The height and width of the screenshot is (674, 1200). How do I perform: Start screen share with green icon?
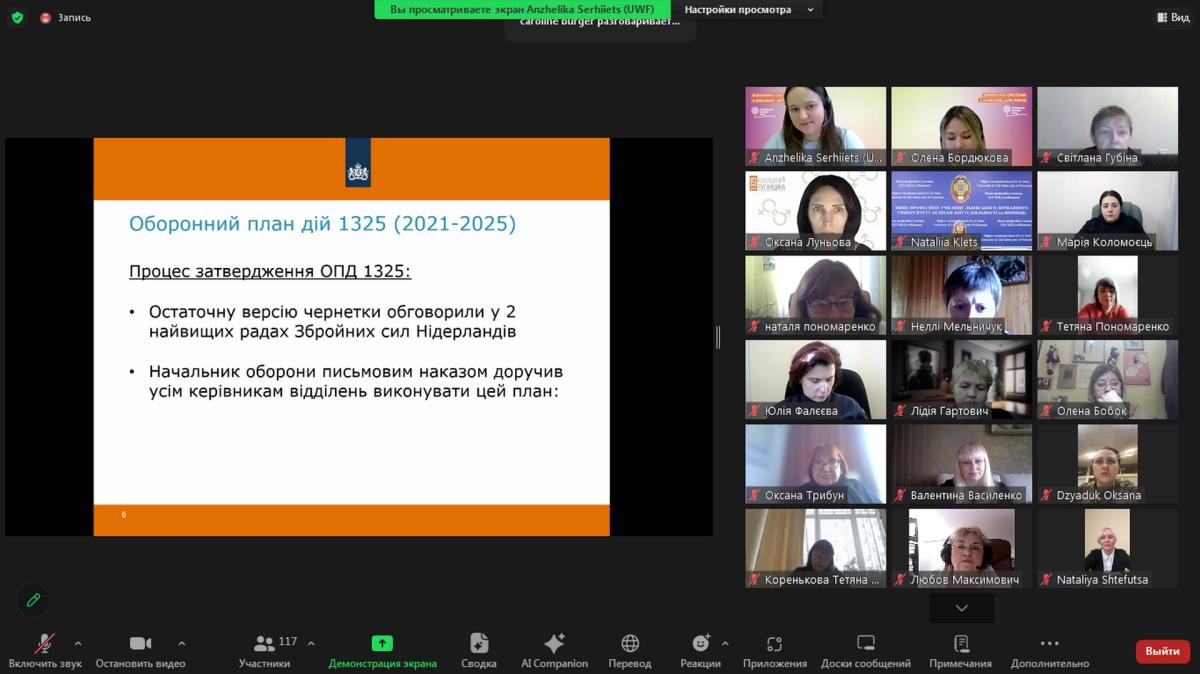coord(382,643)
